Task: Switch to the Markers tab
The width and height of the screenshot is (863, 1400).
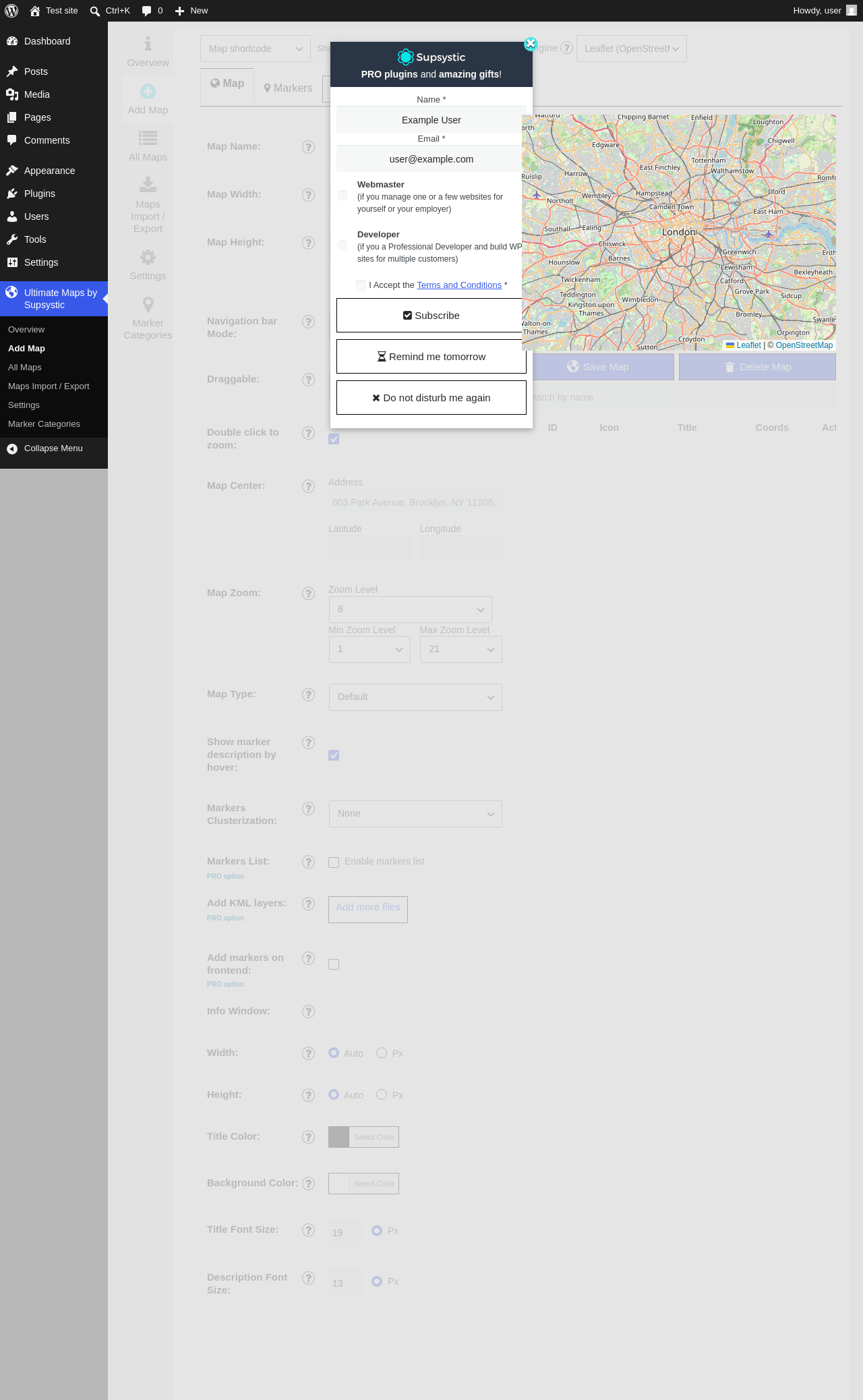Action: pyautogui.click(x=288, y=88)
